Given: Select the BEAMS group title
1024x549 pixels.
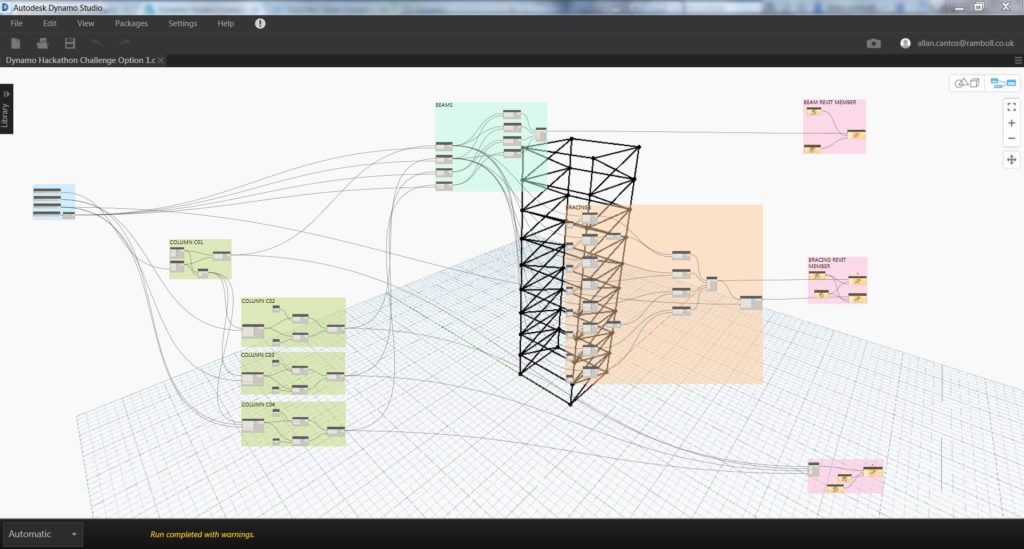Looking at the screenshot, I should (x=444, y=105).
